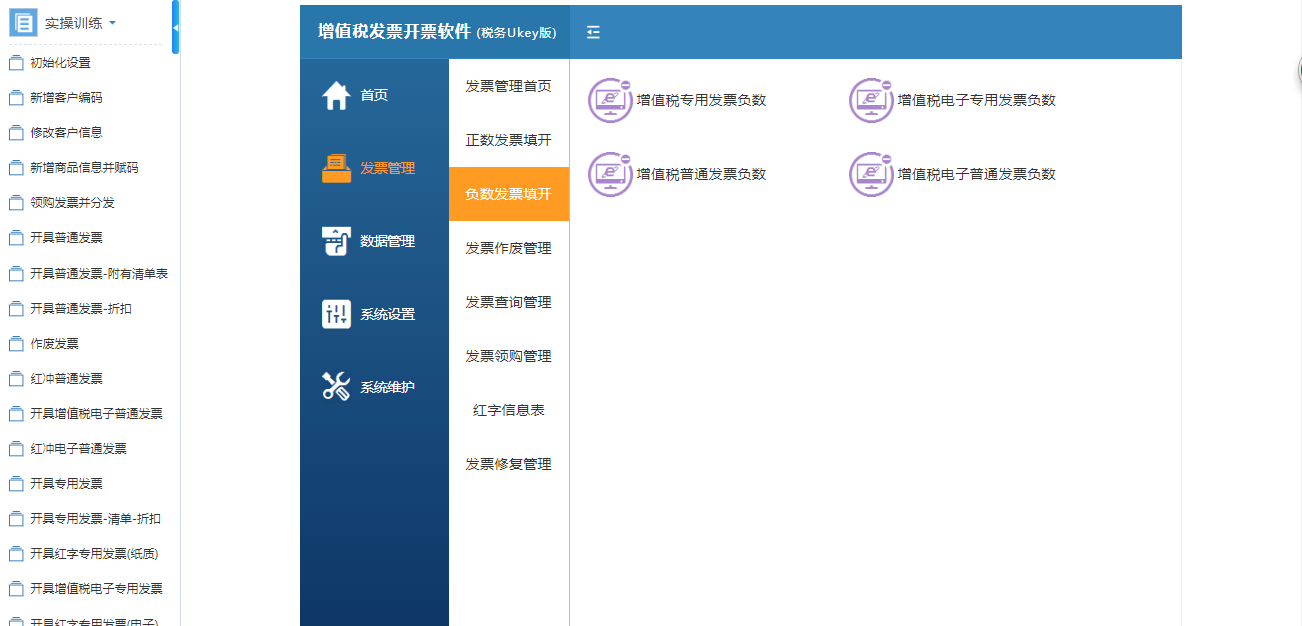This screenshot has height=626, width=1302.
Task: Open the 增值税专用发票负数 link
Action: (701, 100)
